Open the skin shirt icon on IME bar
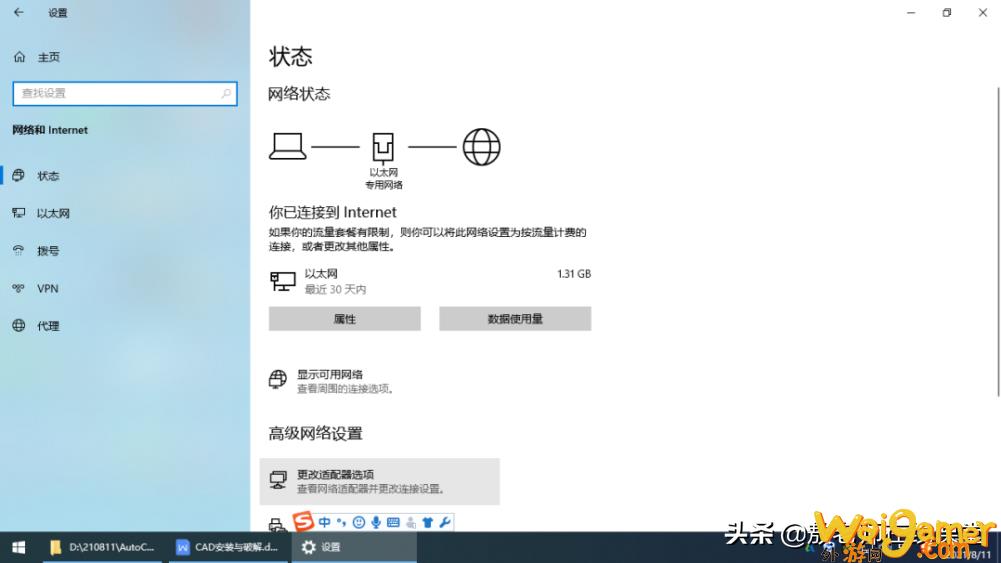 point(428,522)
